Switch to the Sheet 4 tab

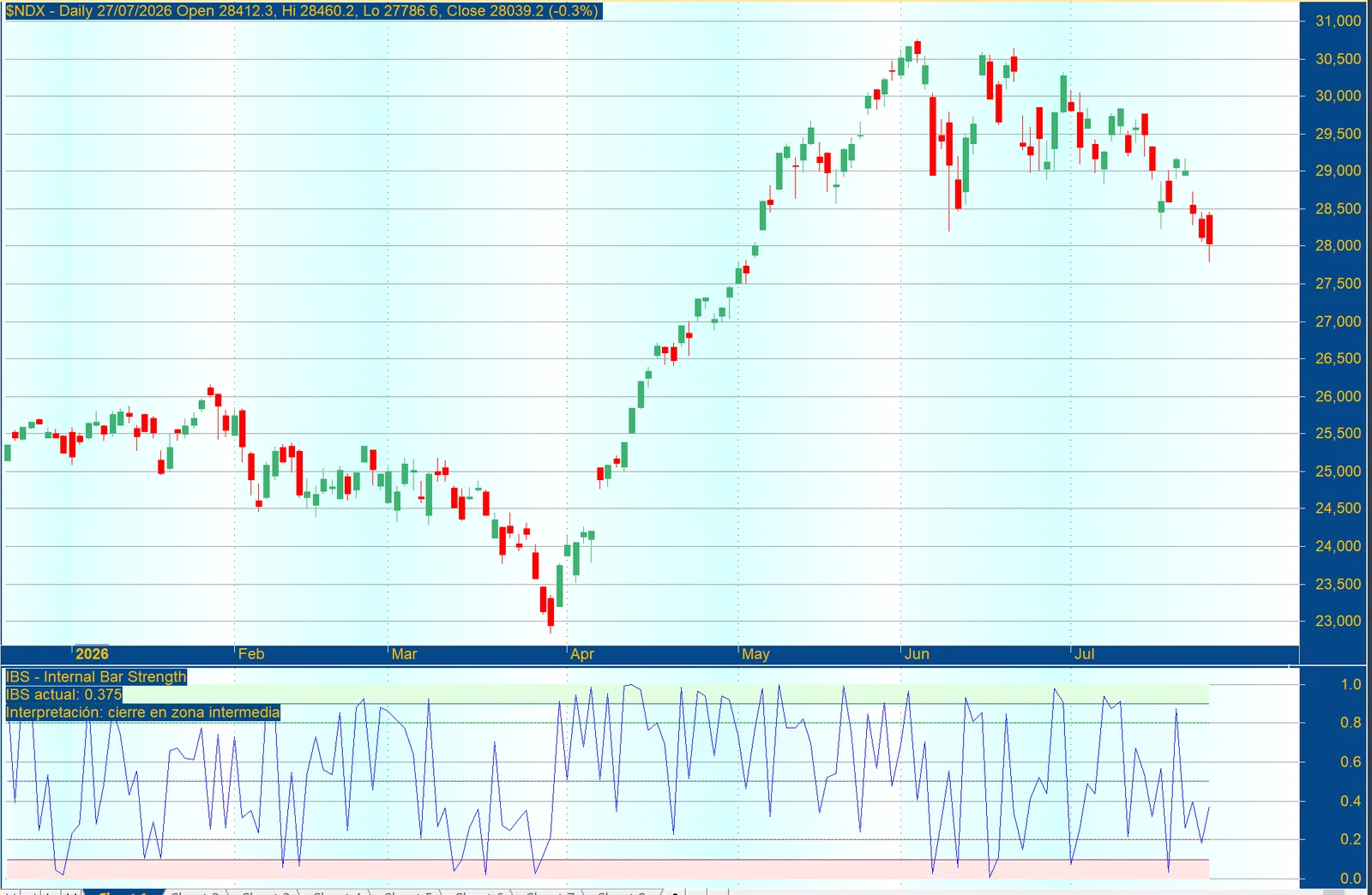tap(337, 892)
